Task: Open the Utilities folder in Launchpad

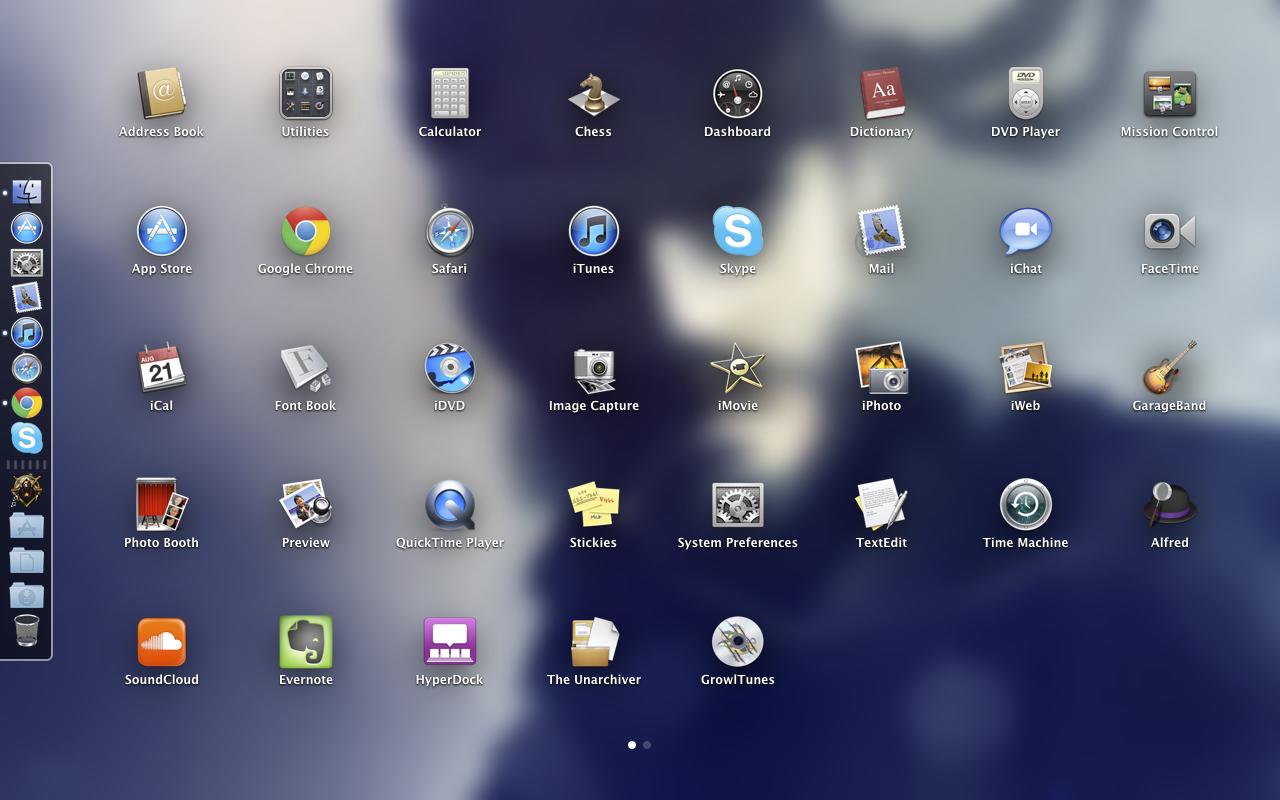Action: (305, 94)
